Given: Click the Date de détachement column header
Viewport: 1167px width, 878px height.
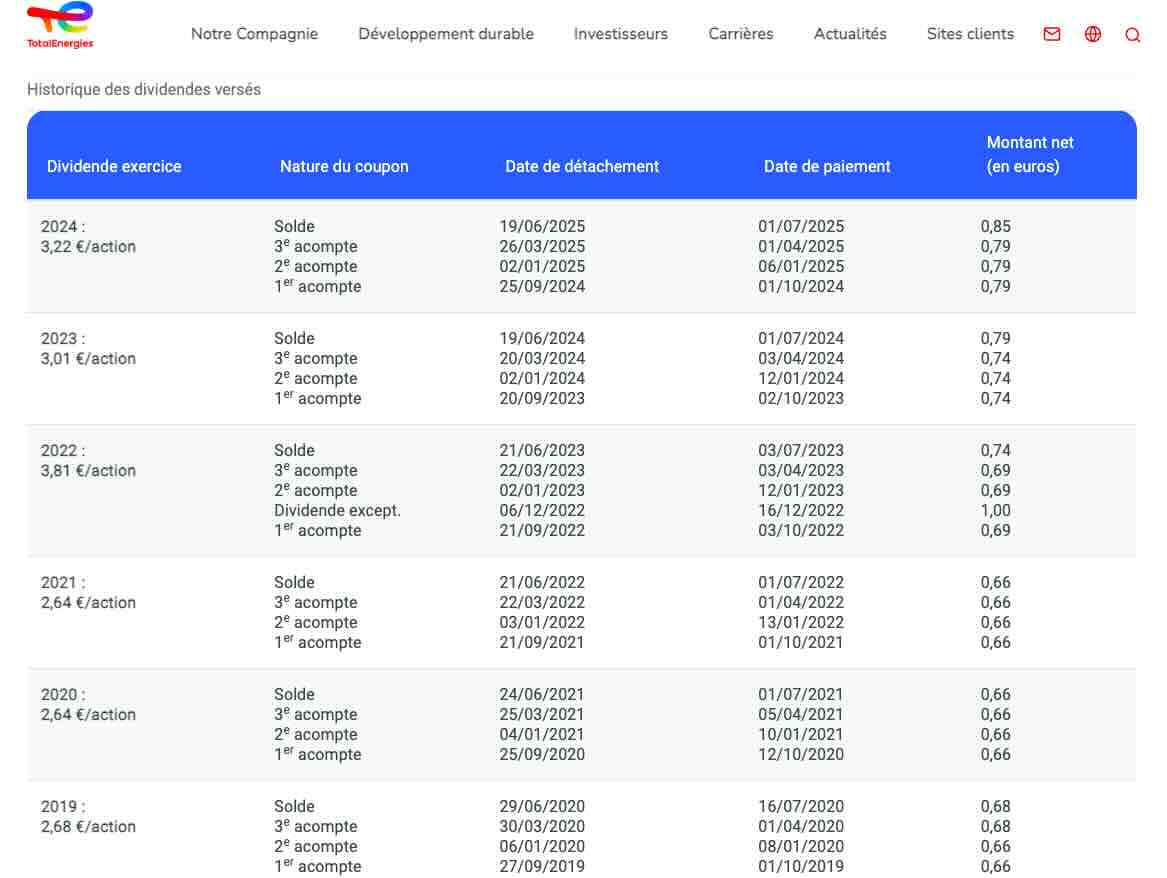Looking at the screenshot, I should point(582,167).
